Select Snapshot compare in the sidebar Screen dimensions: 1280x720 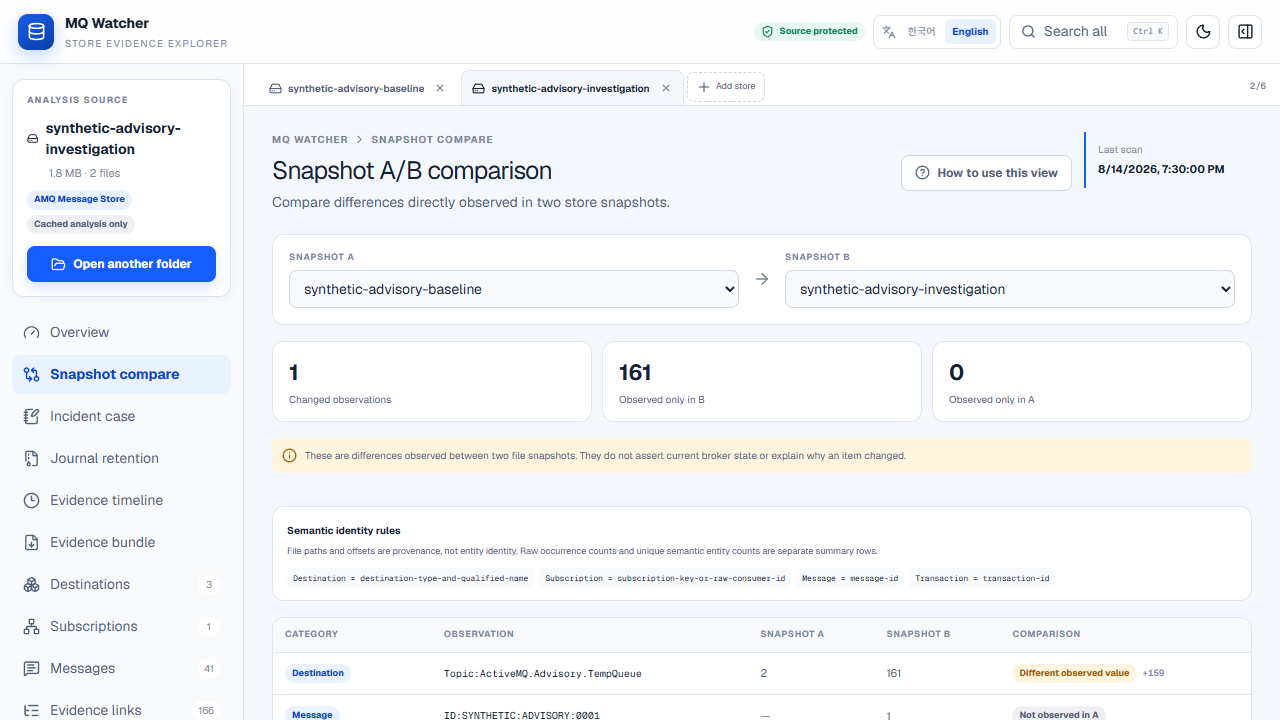[121, 374]
